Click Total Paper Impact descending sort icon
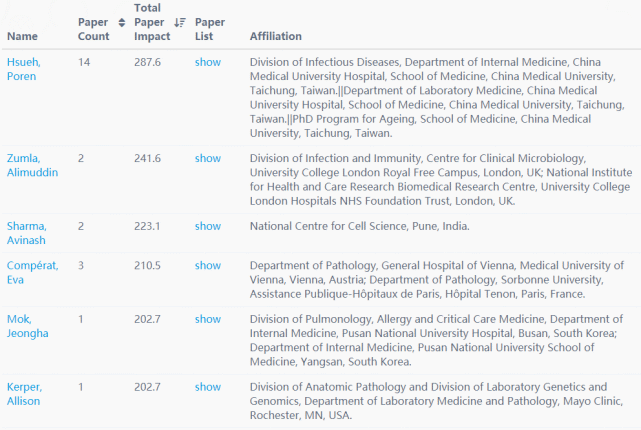Image resolution: width=641 pixels, height=430 pixels. [x=180, y=22]
